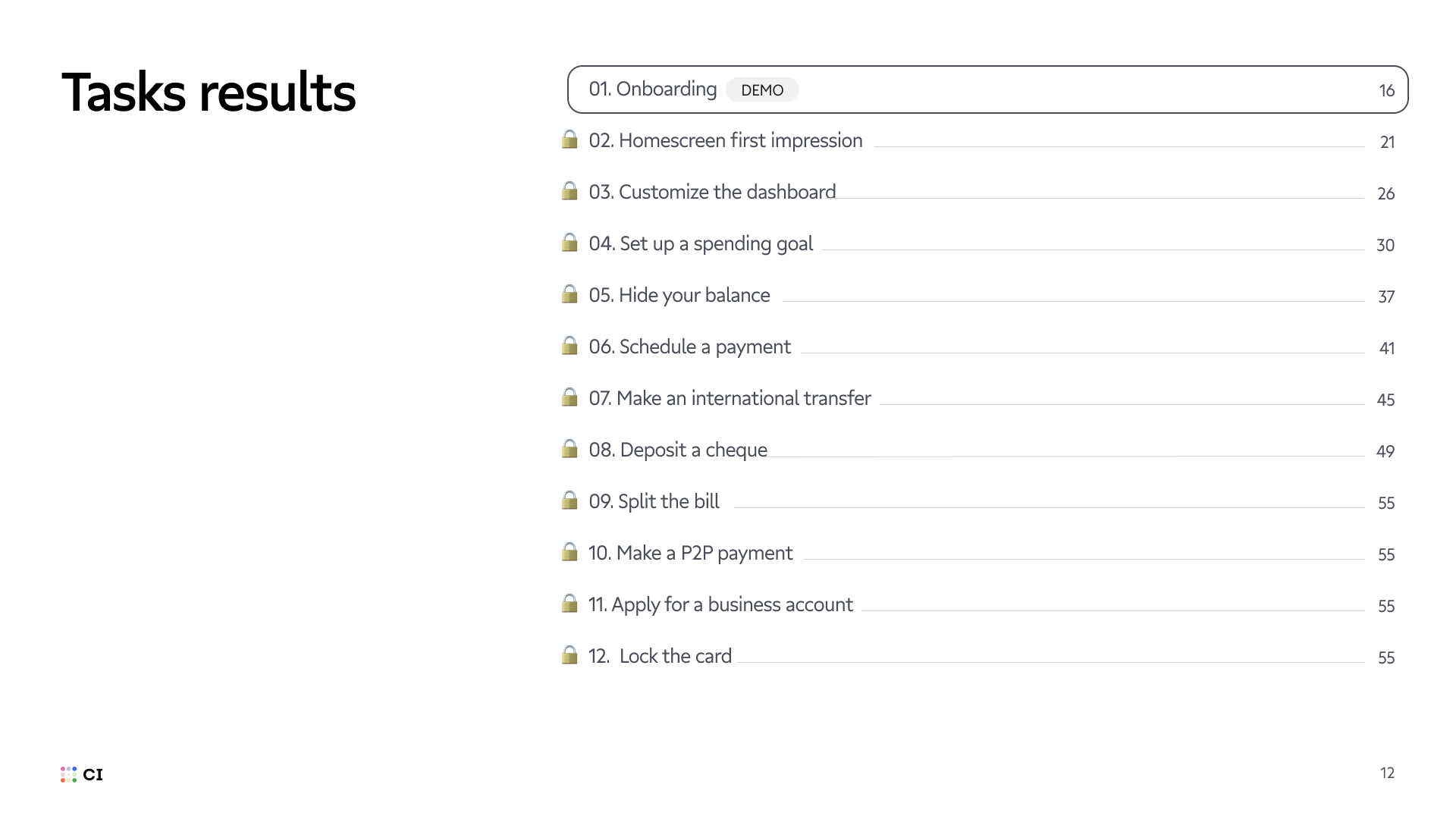Image resolution: width=1456 pixels, height=819 pixels.
Task: Click the lock icon next to Lock the card
Action: [570, 655]
